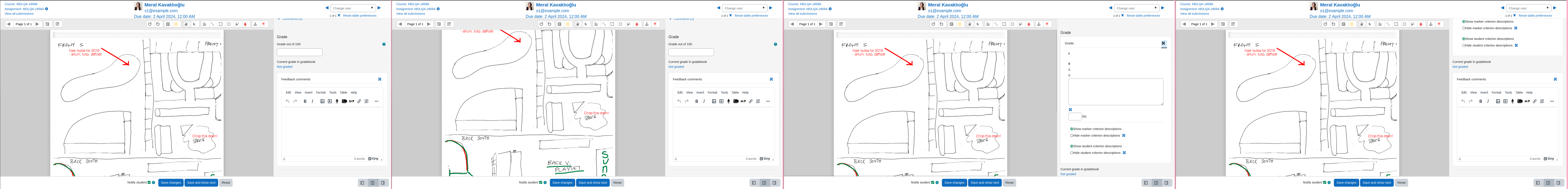The width and height of the screenshot is (1568, 189).
Task: Click Grade out of 100 field in first panel
Action: tap(299, 52)
